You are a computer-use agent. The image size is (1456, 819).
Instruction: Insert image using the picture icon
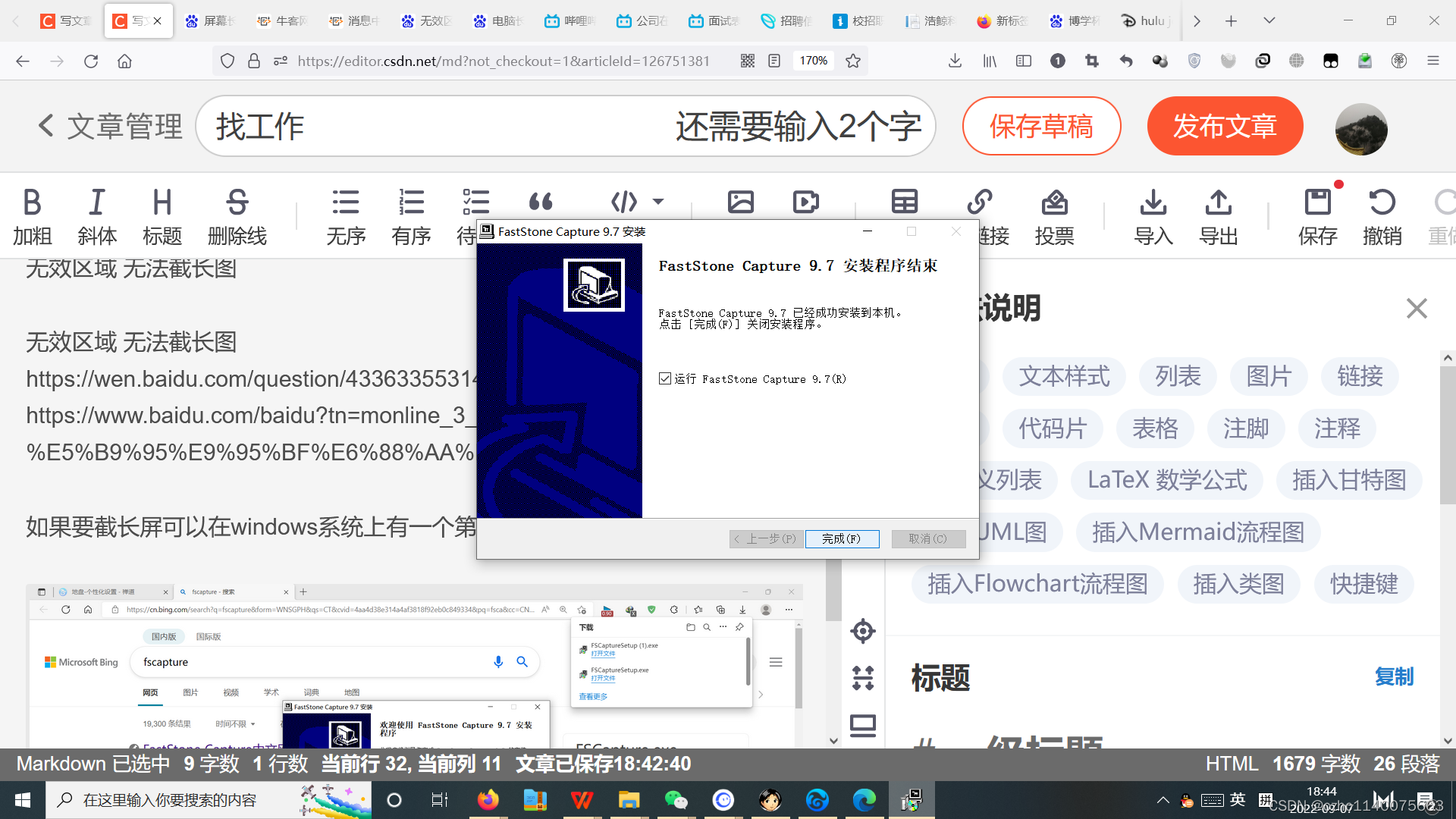(740, 202)
